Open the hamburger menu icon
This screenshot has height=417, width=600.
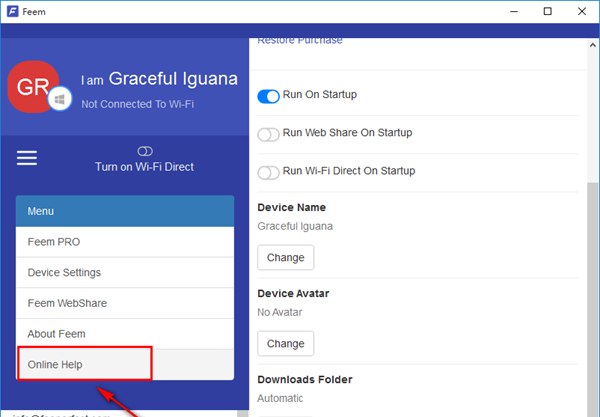27,158
